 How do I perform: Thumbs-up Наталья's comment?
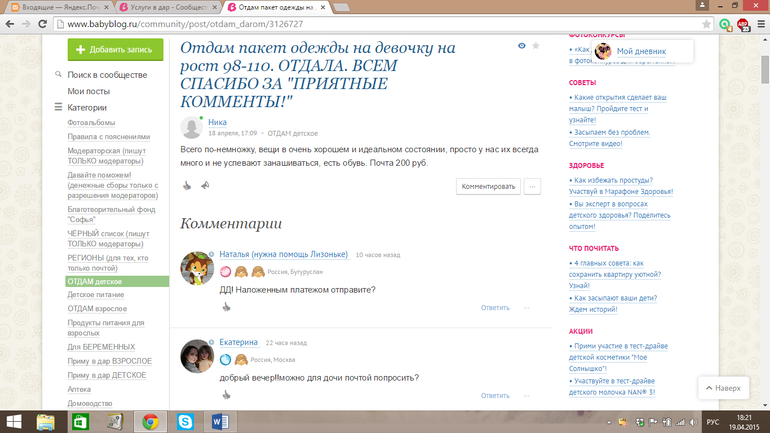click(x=226, y=307)
